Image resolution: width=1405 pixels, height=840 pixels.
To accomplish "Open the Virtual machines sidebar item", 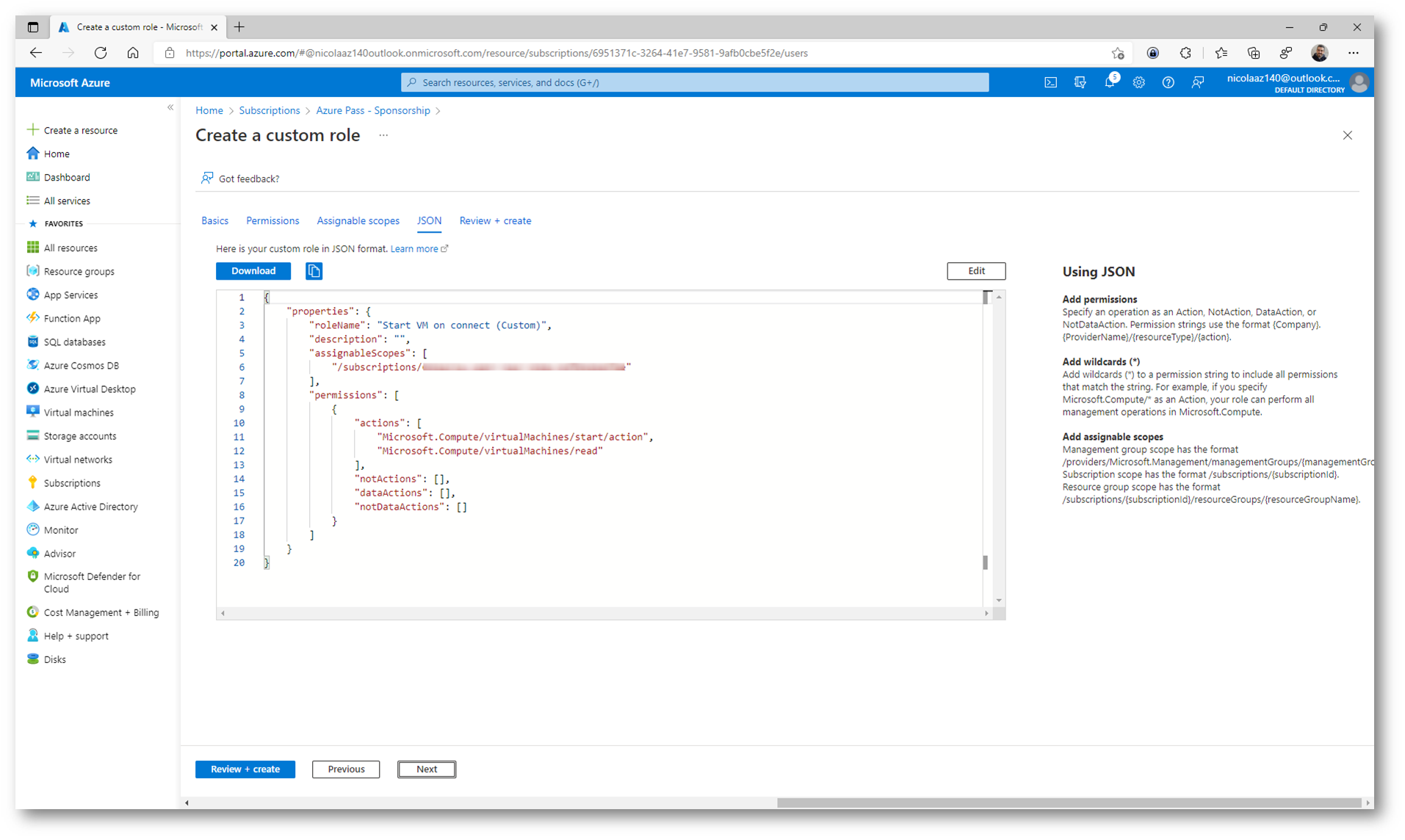I will 78,413.
